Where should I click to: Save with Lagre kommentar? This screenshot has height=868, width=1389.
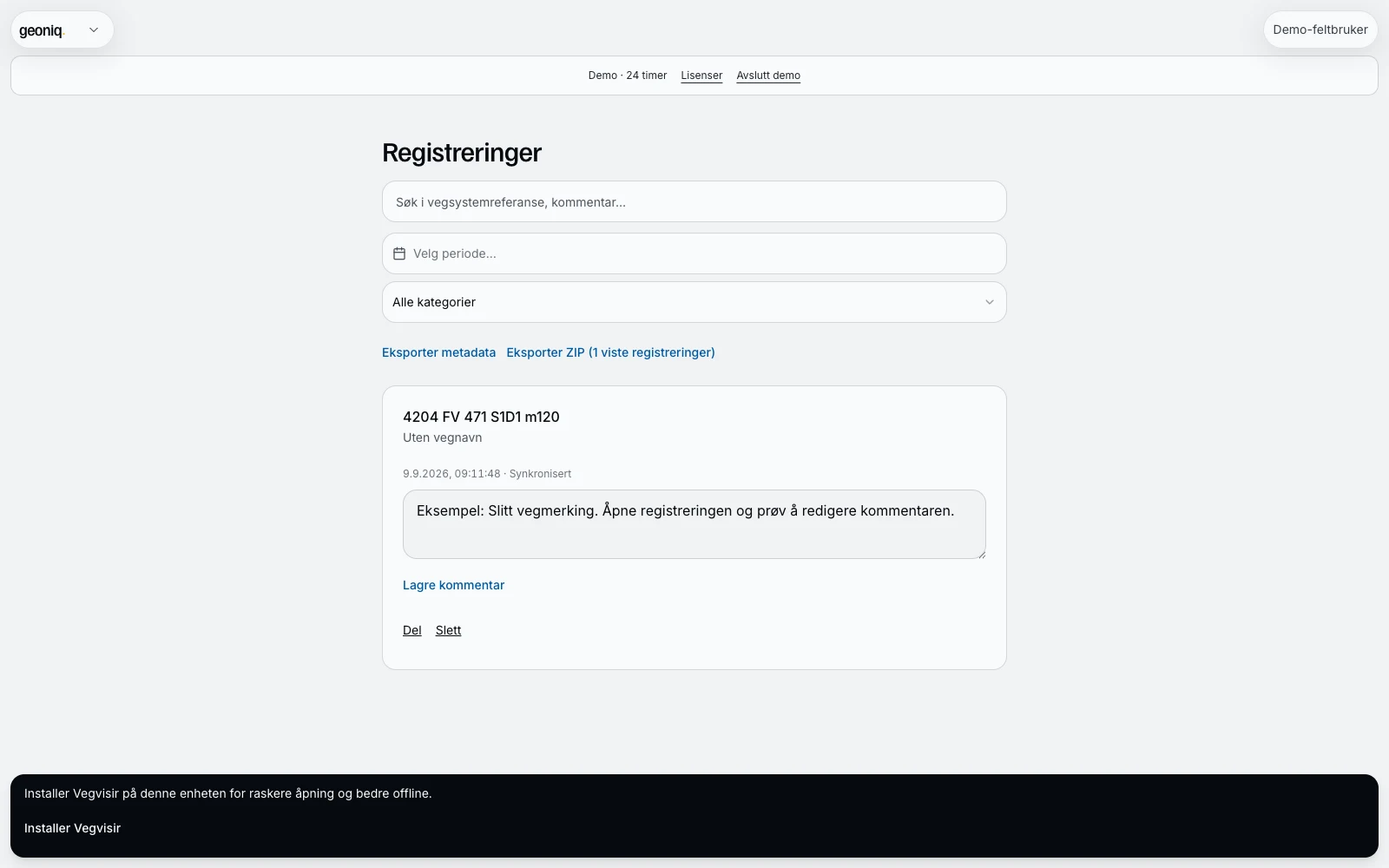tap(453, 585)
